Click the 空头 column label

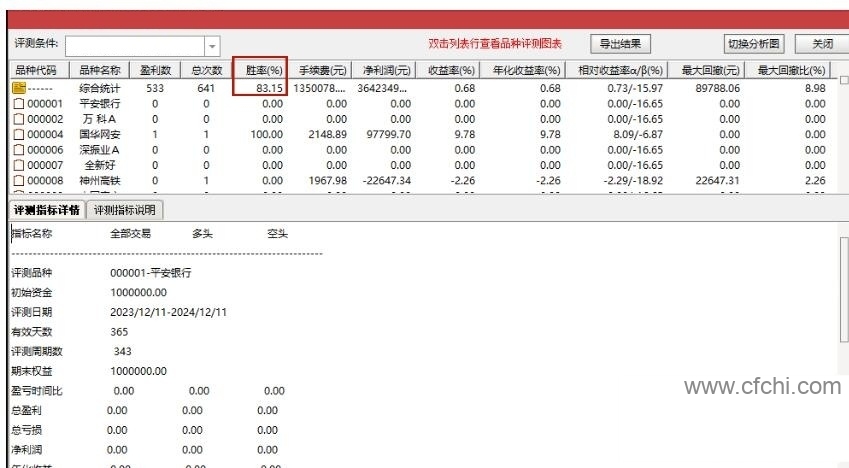[277, 234]
